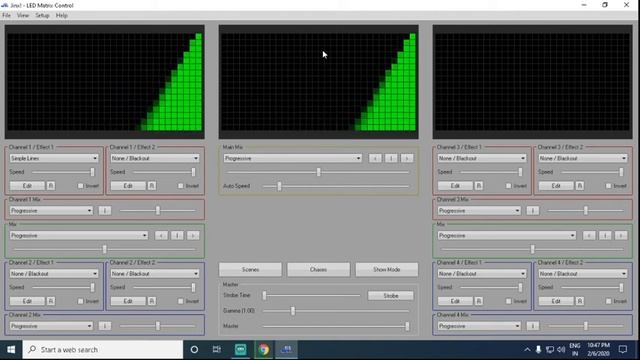This screenshot has height=360, width=640.
Task: Click Channel 1 Mix center button
Action: (x=105, y=211)
